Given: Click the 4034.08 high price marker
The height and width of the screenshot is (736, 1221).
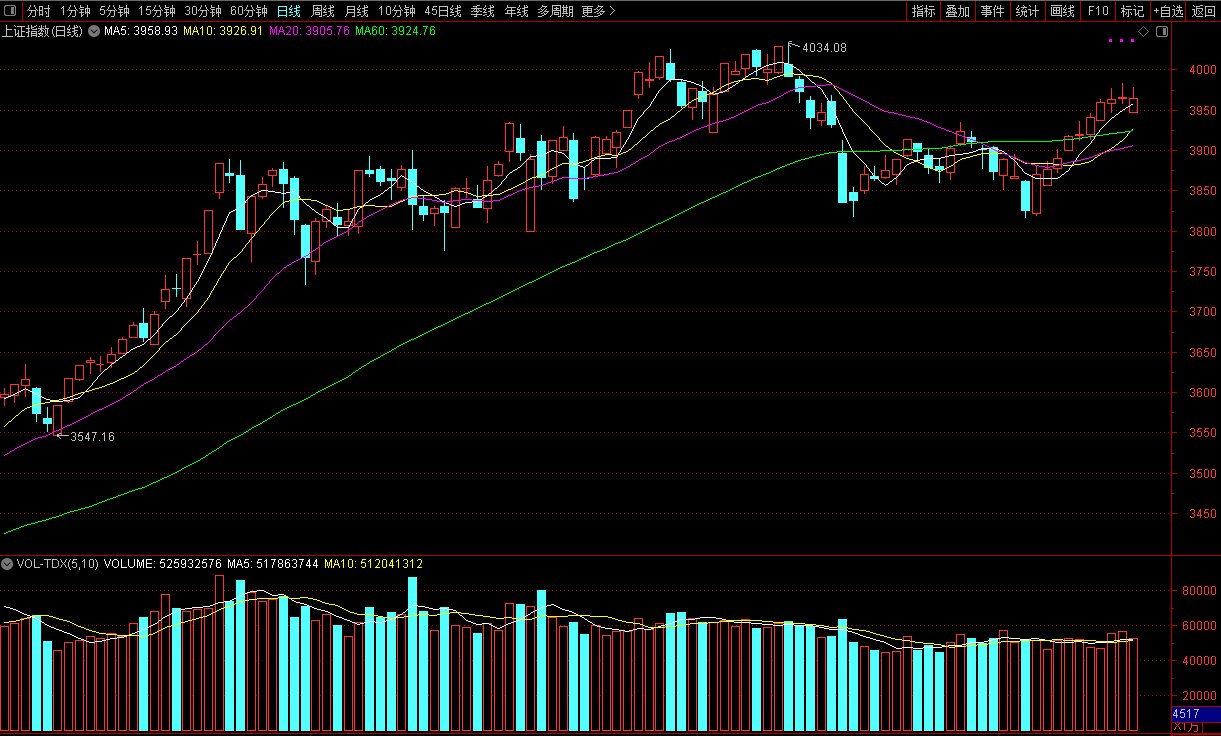Looking at the screenshot, I should [825, 47].
